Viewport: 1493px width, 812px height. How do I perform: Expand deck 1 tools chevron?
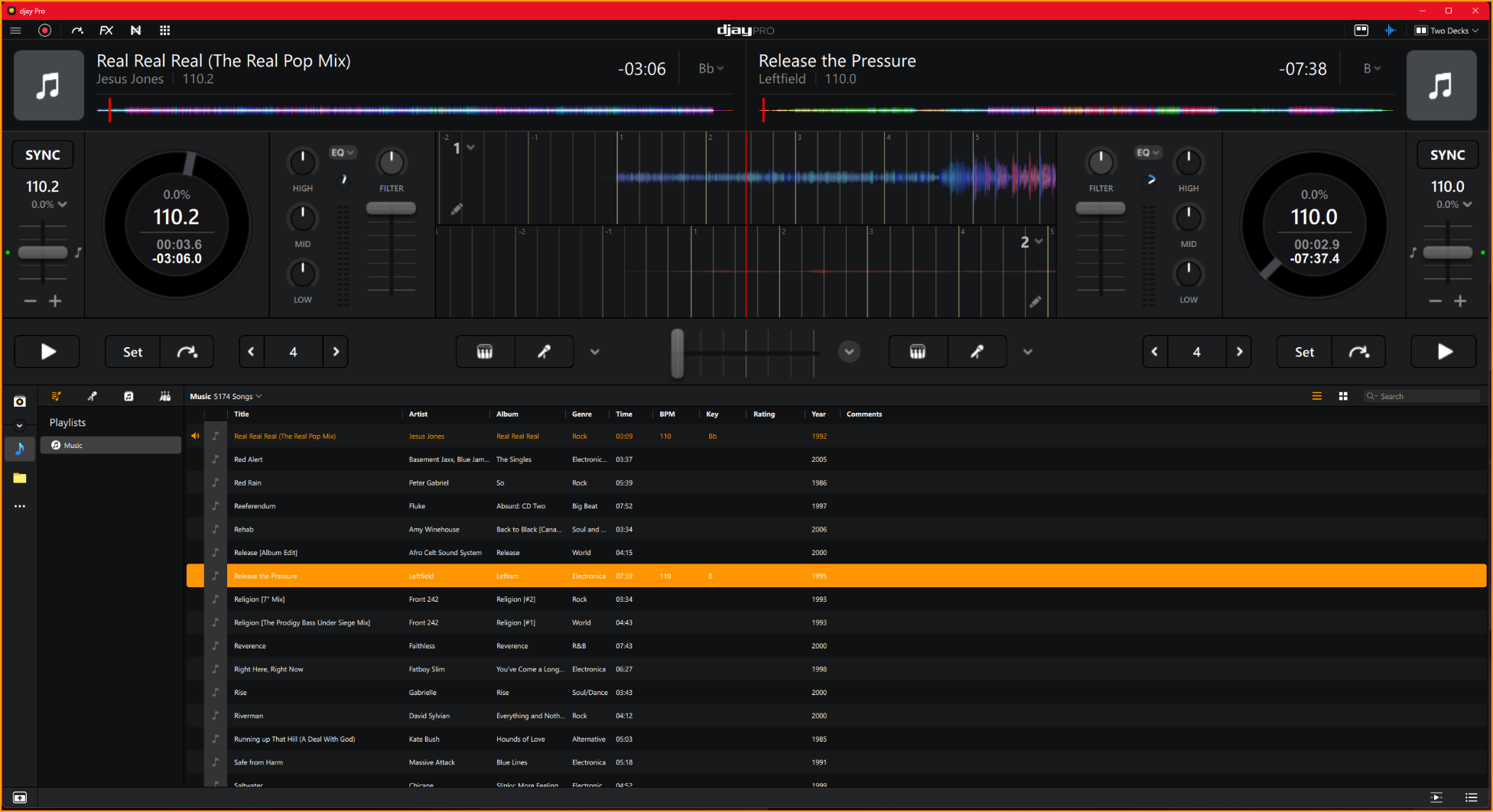[594, 352]
